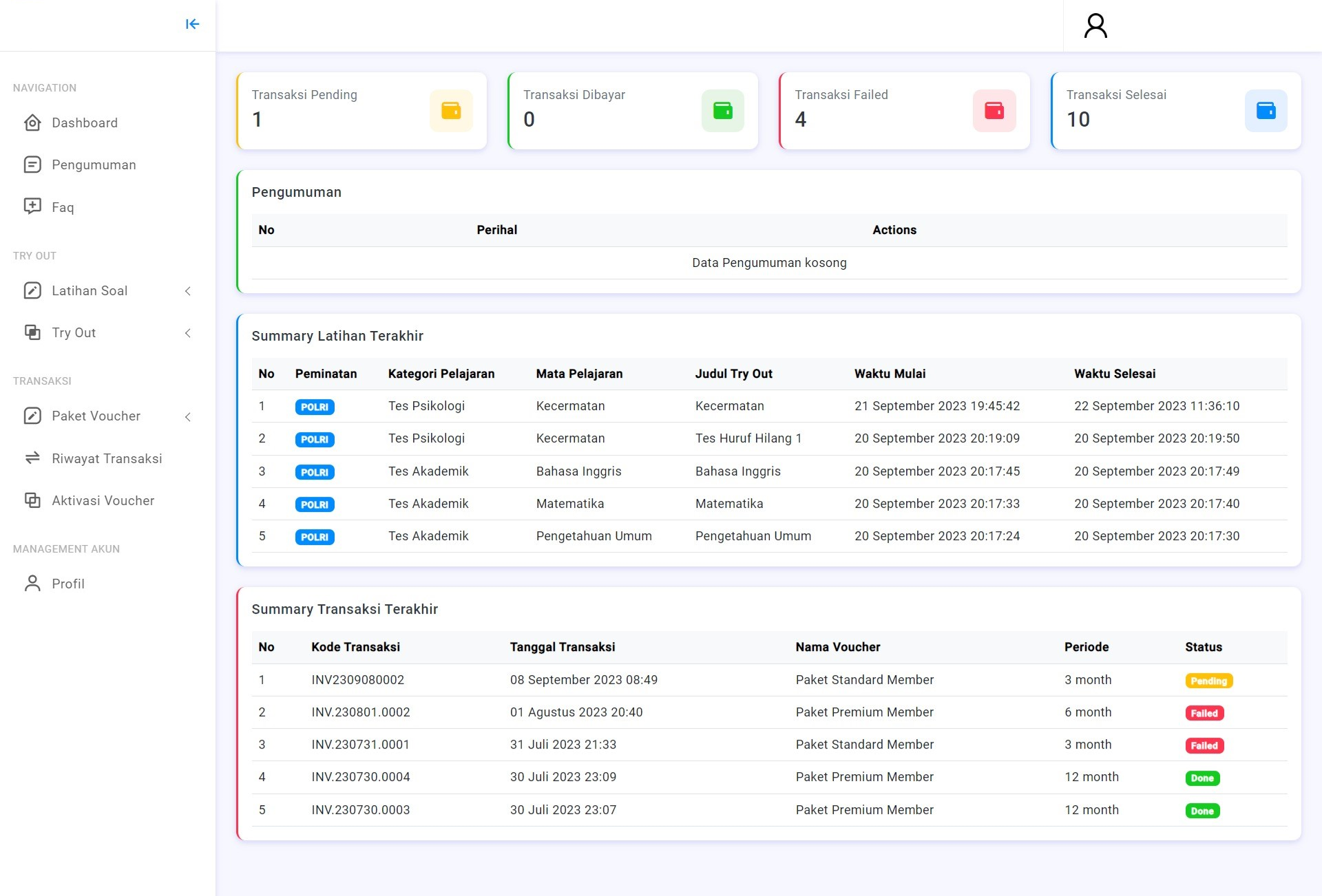Open the Riwayat Transaksi menu item
Screen dimensions: 1322x896
[x=107, y=458]
